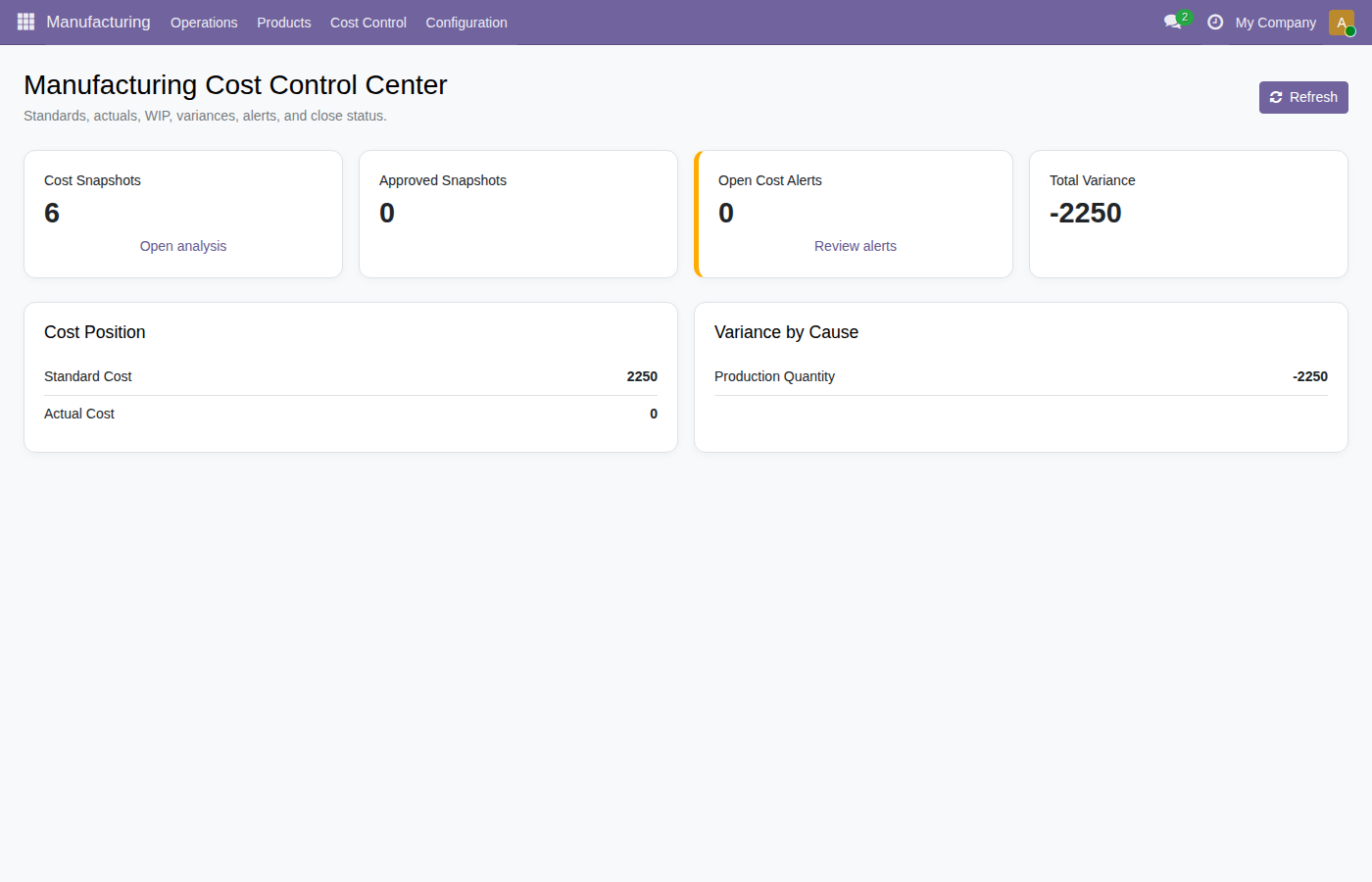The height and width of the screenshot is (882, 1372).
Task: Open the Operations menu
Action: (x=204, y=23)
